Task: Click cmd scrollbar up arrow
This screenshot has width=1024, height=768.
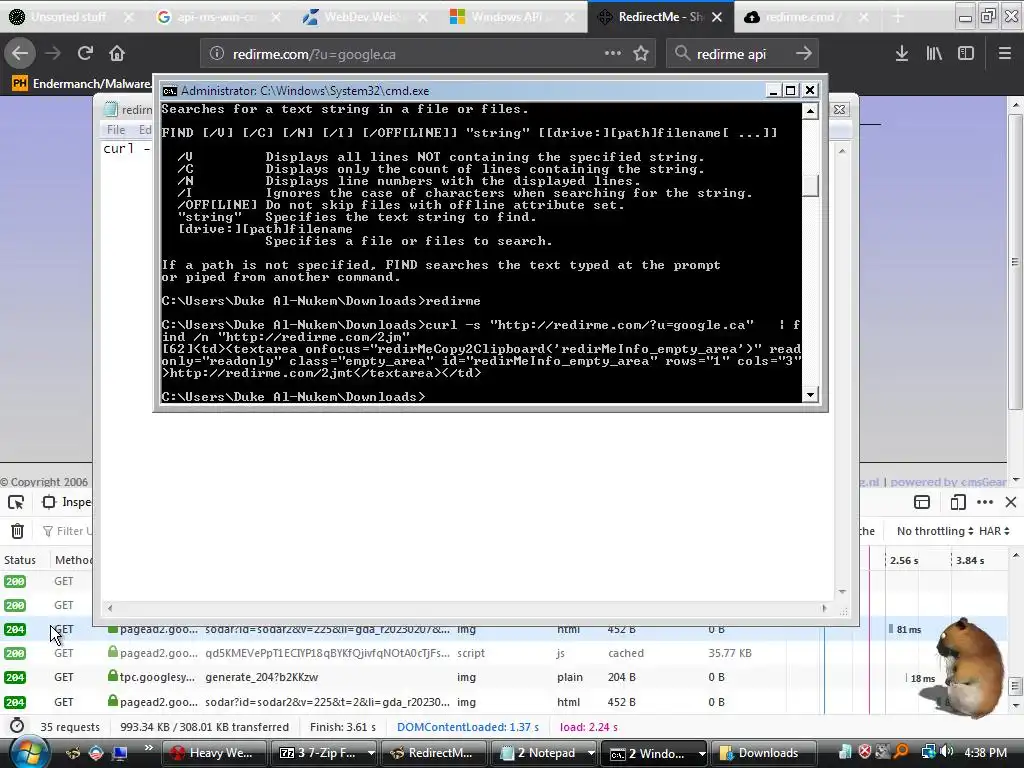Action: [810, 112]
